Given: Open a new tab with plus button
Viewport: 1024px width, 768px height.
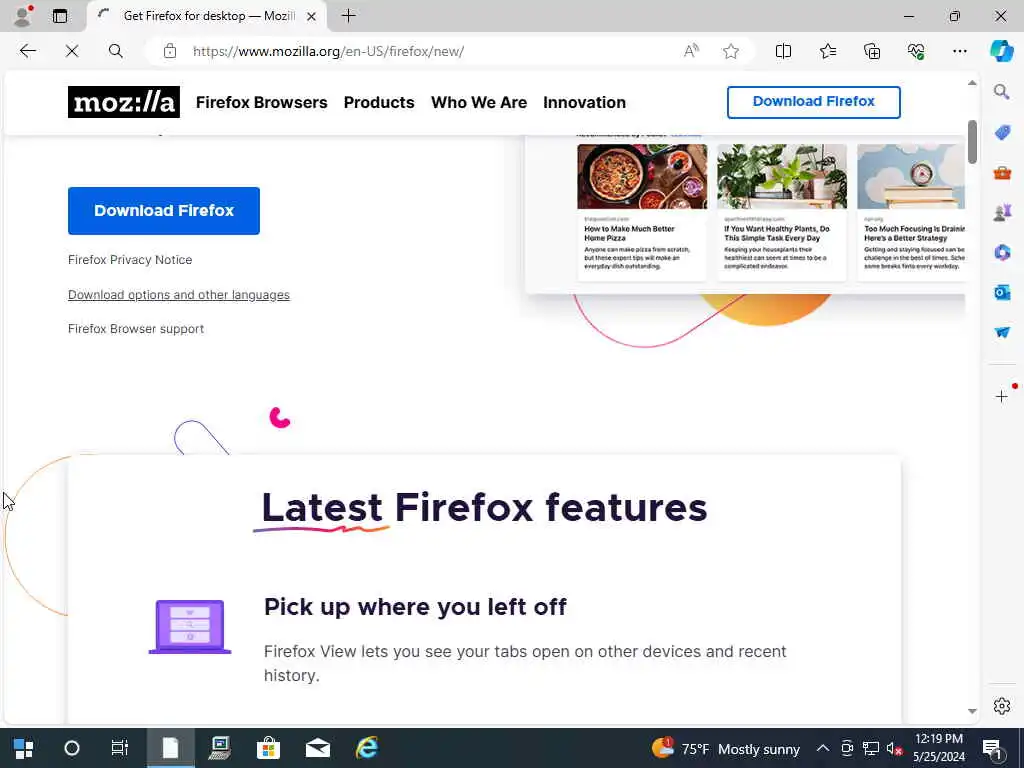Looking at the screenshot, I should click(x=349, y=16).
